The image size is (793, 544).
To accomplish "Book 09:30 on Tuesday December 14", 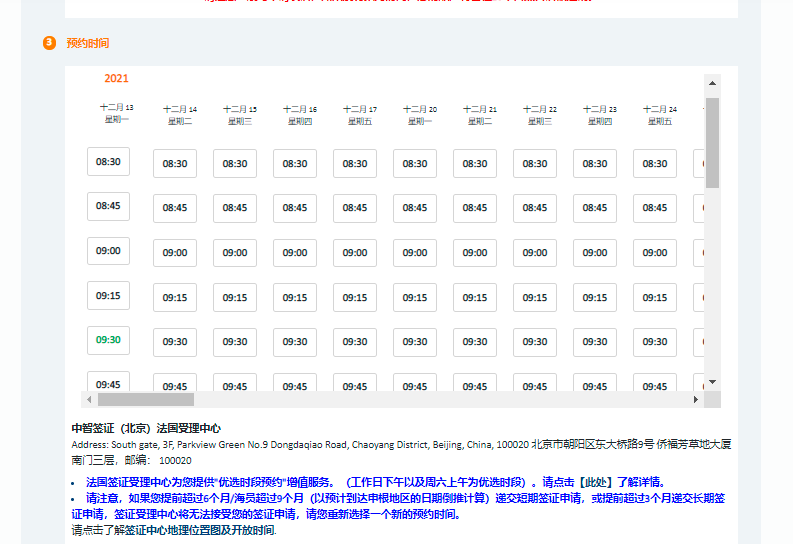I will click(175, 342).
